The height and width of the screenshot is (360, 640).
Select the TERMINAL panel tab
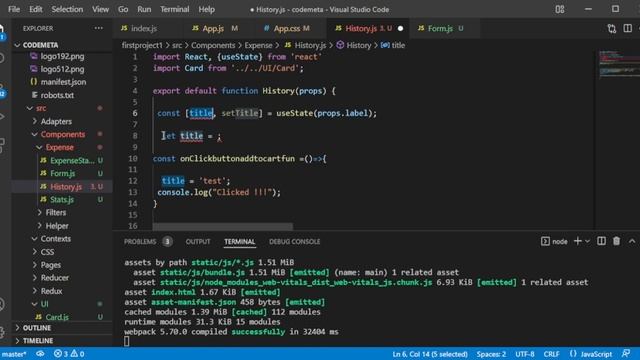(240, 242)
